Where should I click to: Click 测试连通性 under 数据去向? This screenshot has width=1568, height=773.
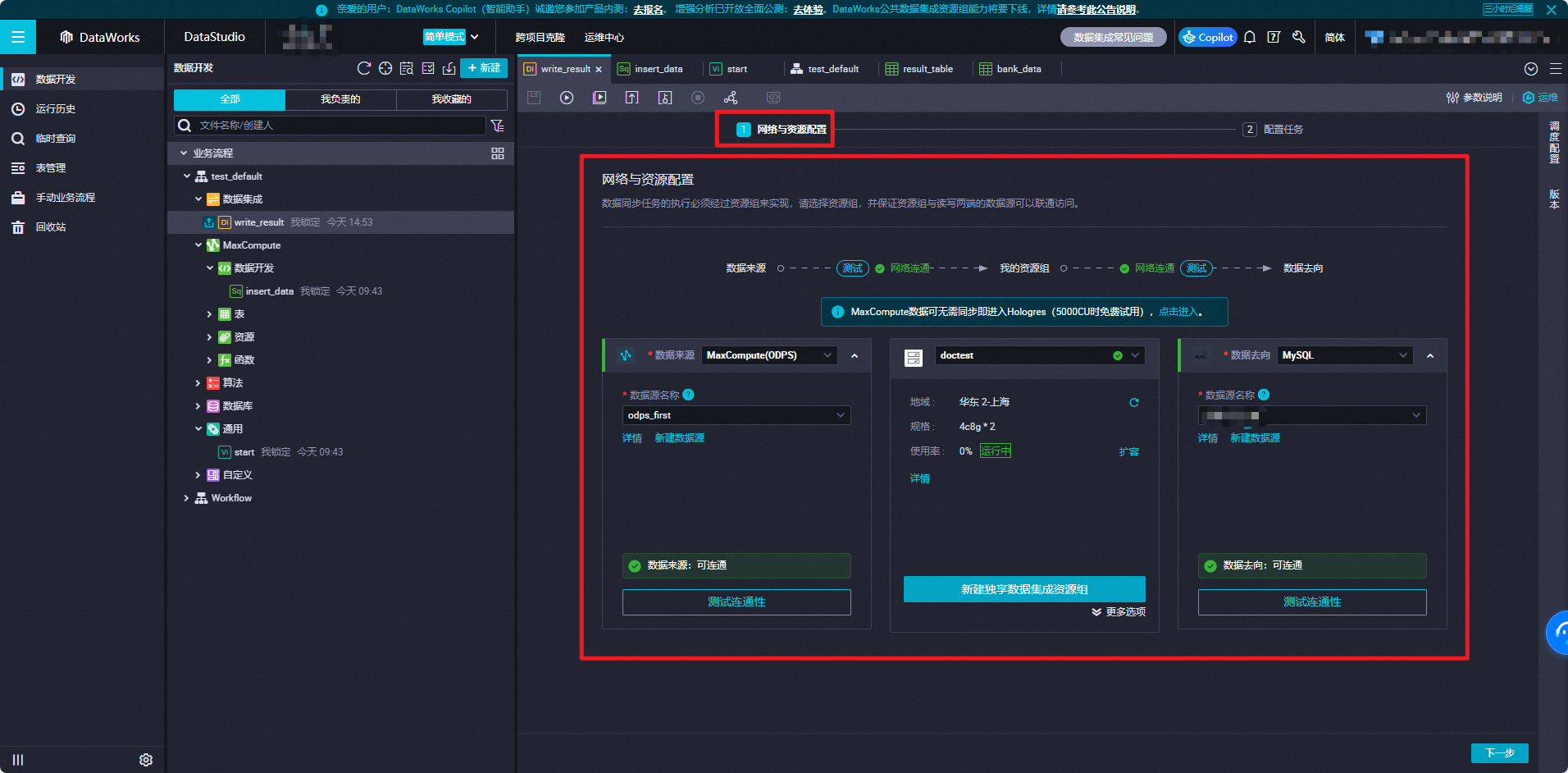click(1312, 602)
